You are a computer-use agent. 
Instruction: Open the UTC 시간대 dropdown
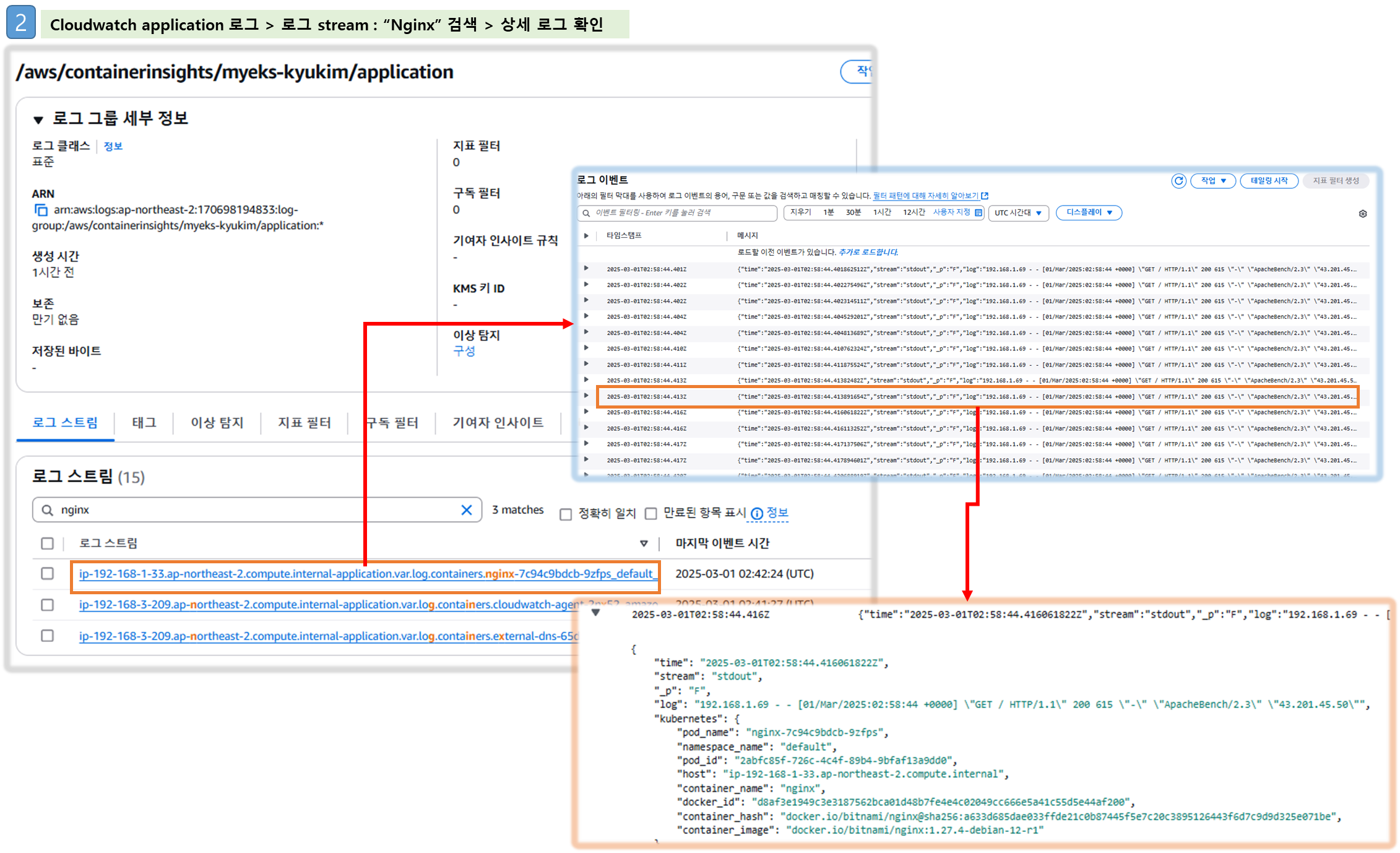pos(1018,213)
